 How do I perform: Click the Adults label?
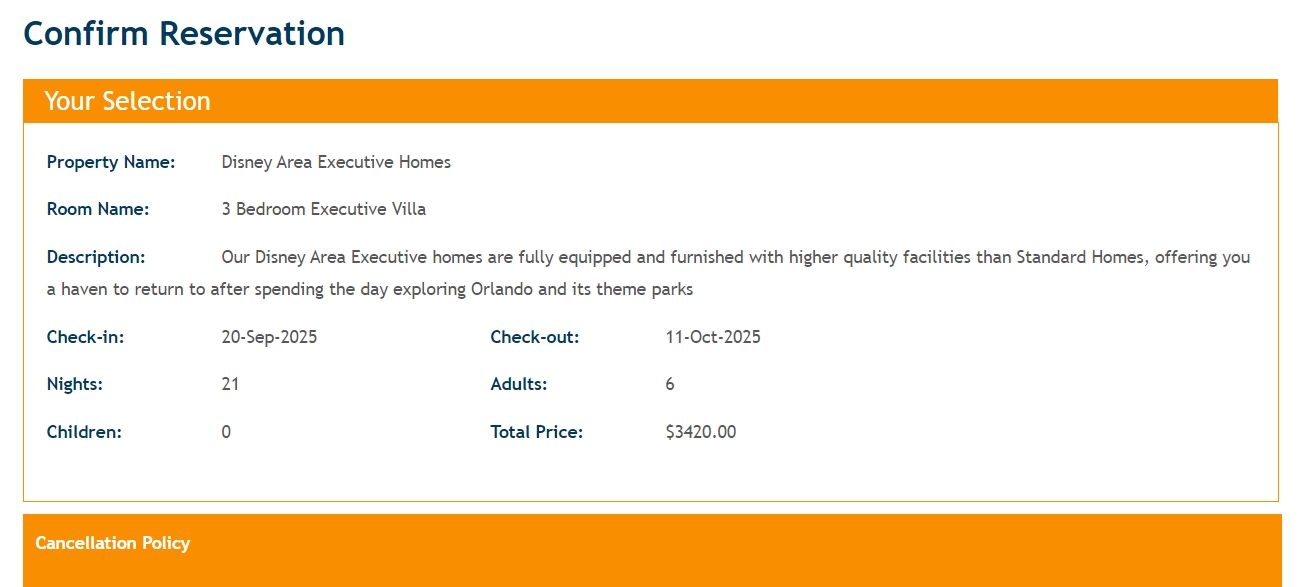519,384
